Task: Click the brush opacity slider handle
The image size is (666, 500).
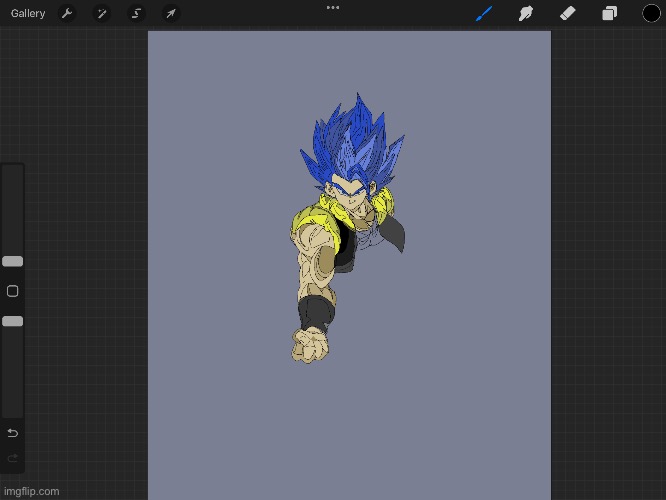Action: point(13,321)
